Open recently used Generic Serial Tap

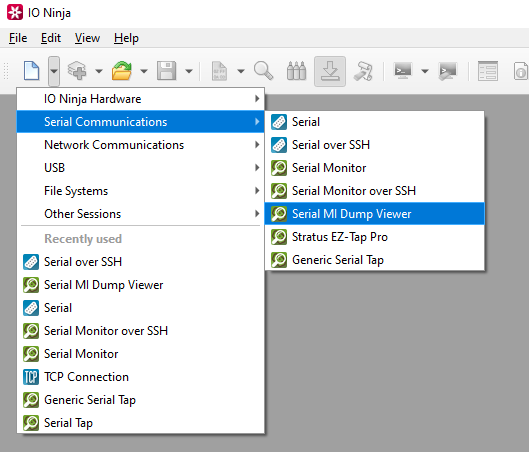coord(141,399)
